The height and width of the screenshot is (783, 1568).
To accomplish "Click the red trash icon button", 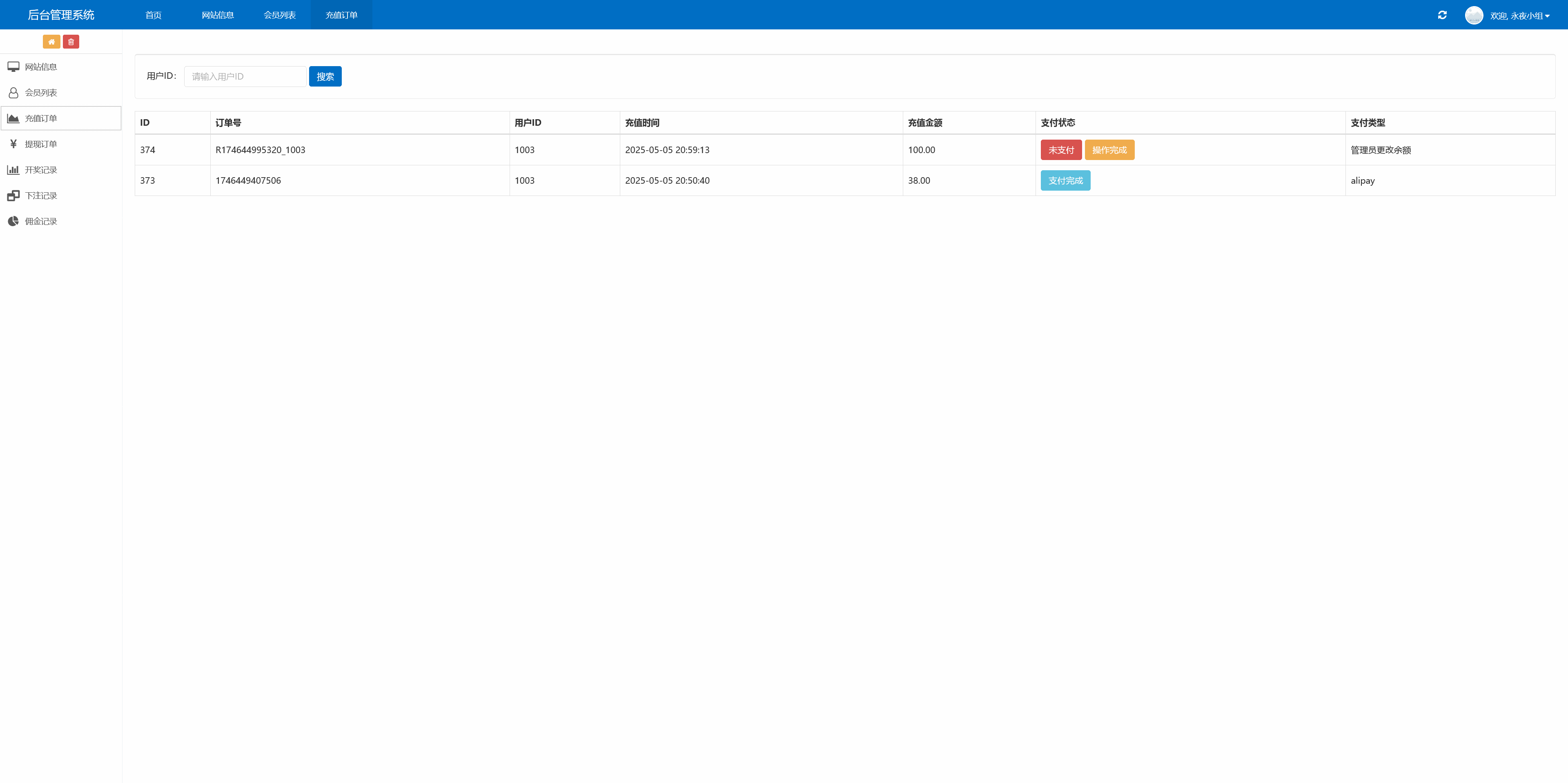I will (x=71, y=41).
